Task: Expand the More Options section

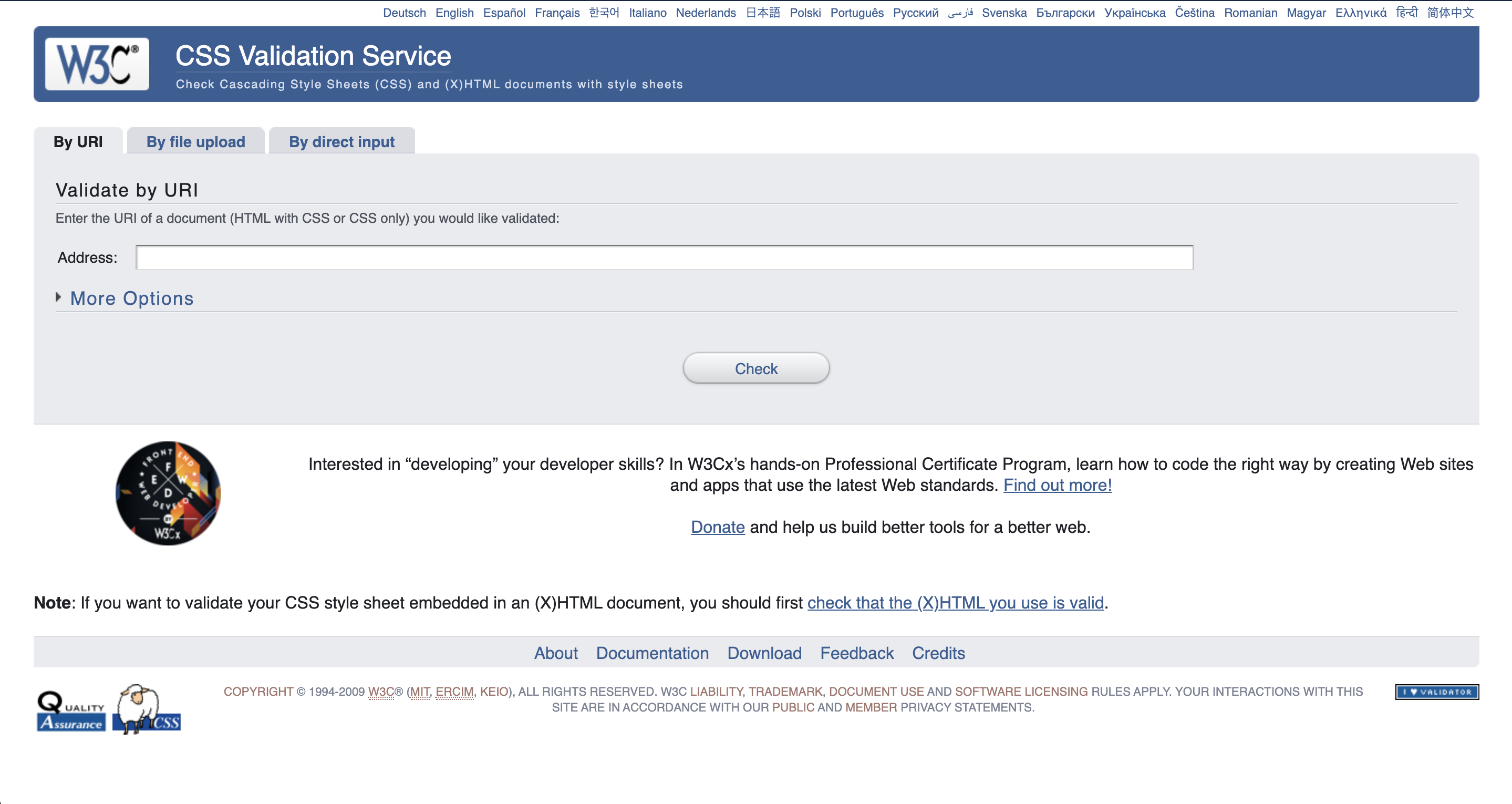Action: pos(131,298)
